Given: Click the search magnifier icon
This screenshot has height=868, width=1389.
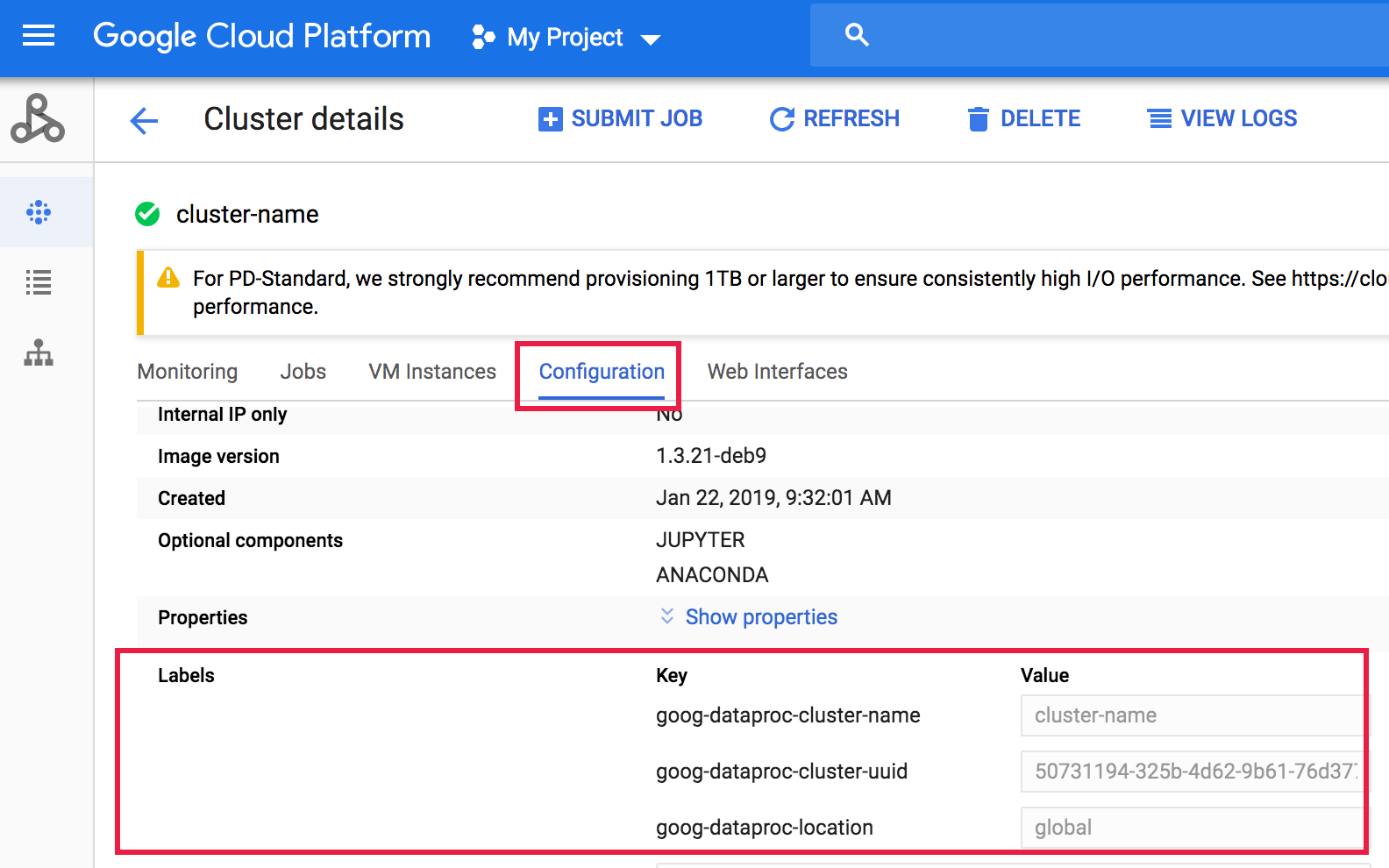Looking at the screenshot, I should (857, 35).
